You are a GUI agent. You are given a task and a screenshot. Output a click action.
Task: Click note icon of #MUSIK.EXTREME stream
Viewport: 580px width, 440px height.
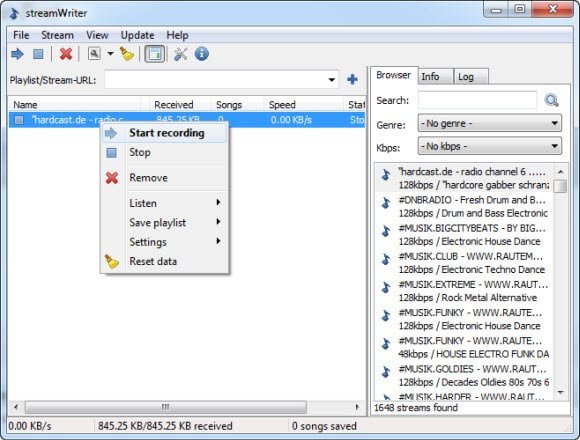click(386, 287)
